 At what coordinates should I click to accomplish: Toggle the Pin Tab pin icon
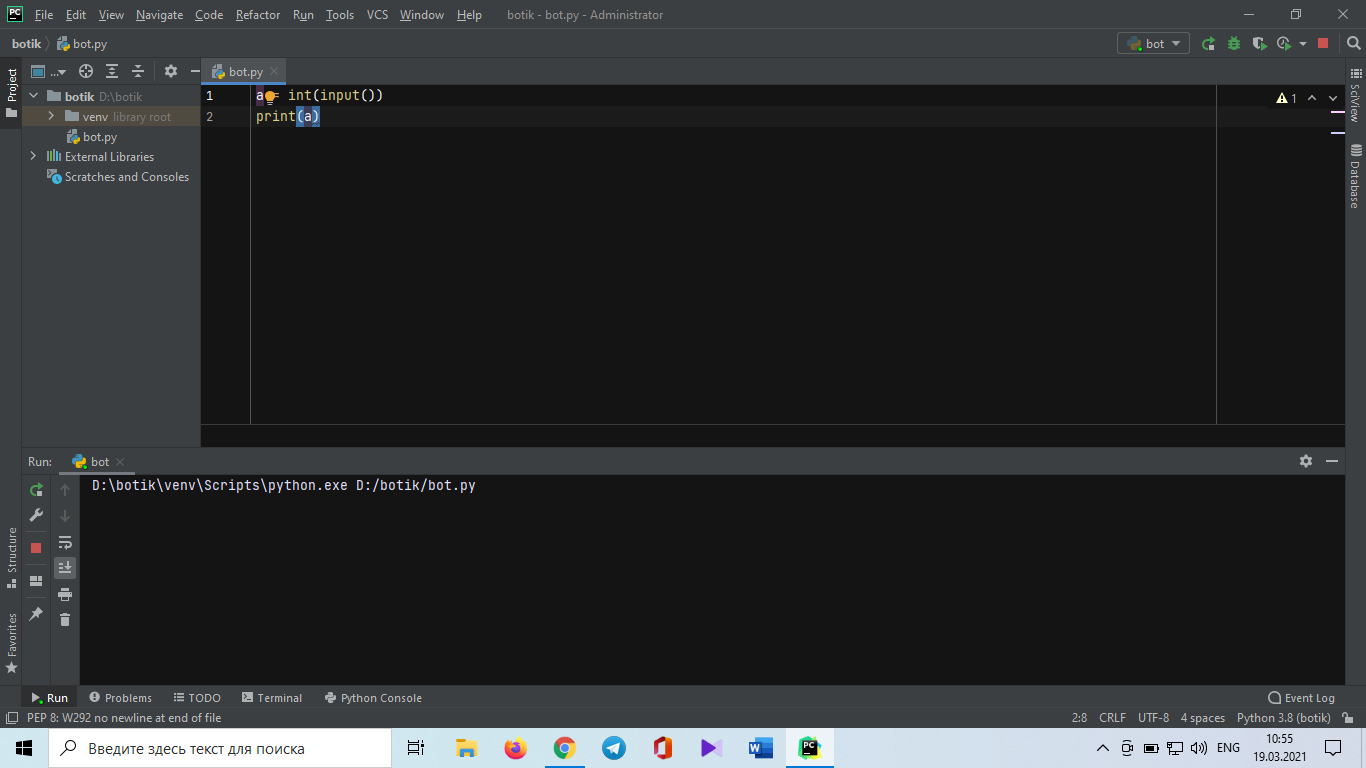[x=36, y=614]
